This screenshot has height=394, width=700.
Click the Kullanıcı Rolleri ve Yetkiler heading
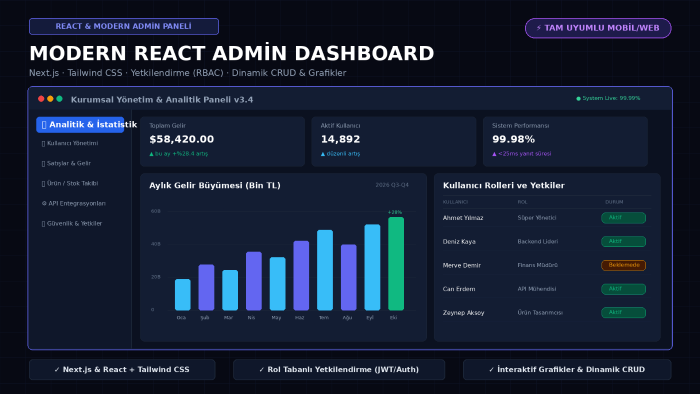[504, 185]
